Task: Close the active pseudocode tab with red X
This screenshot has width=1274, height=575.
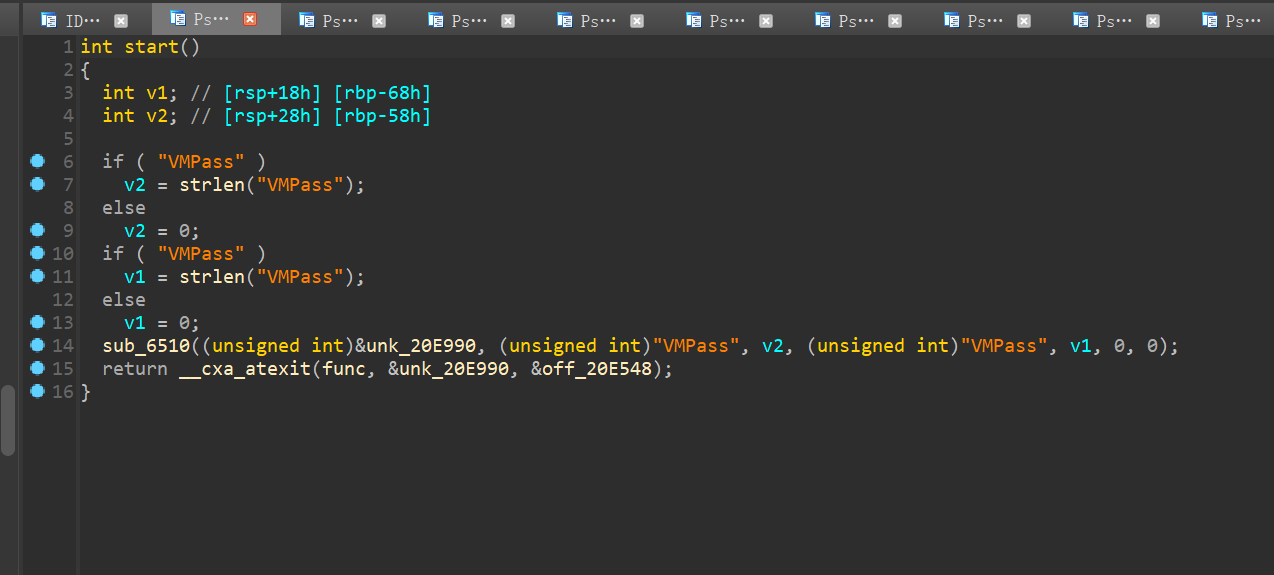Action: coord(250,20)
